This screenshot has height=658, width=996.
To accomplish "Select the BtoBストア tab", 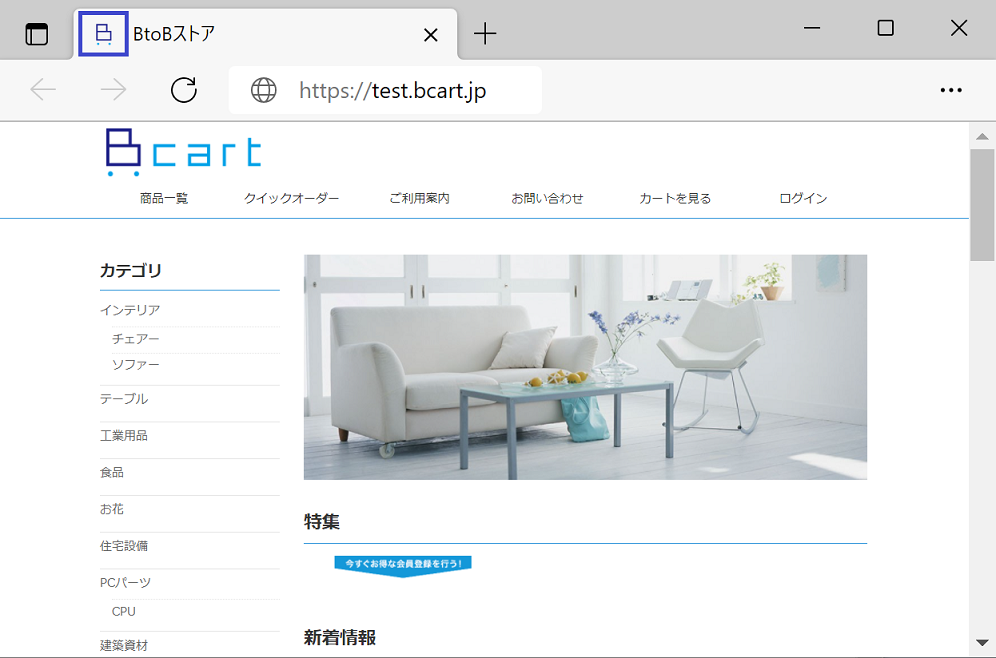I will 266,34.
